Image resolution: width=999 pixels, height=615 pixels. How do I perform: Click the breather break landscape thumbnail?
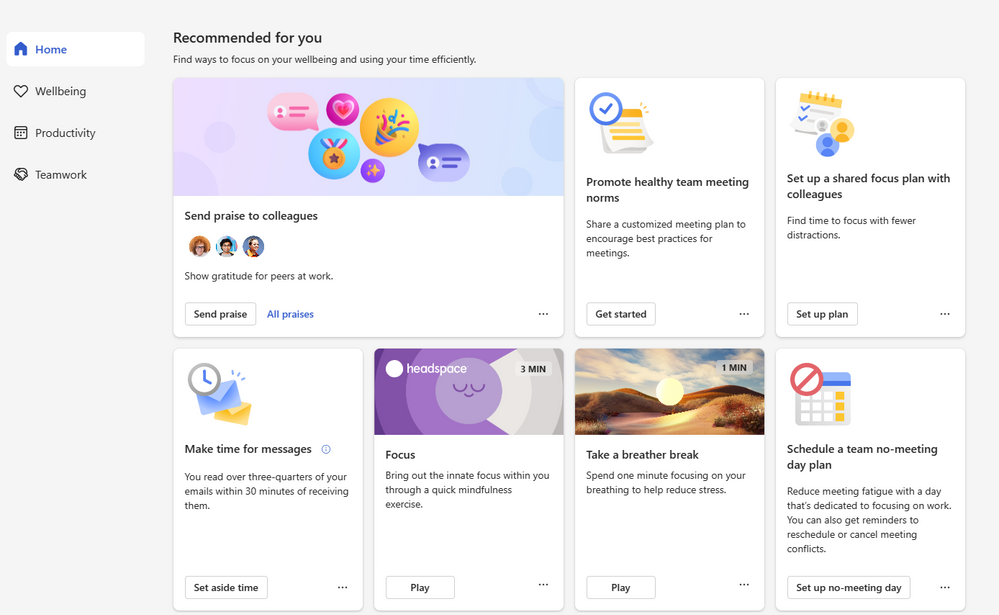tap(669, 392)
